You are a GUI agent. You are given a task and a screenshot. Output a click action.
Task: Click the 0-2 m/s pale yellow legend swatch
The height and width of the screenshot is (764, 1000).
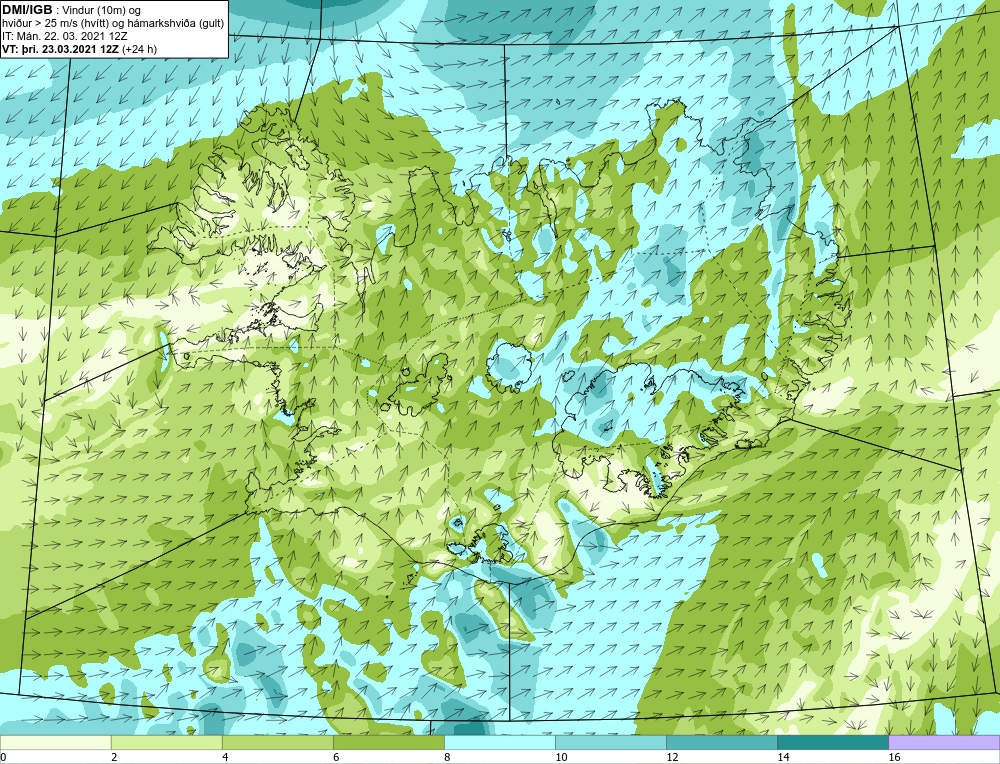click(x=55, y=742)
